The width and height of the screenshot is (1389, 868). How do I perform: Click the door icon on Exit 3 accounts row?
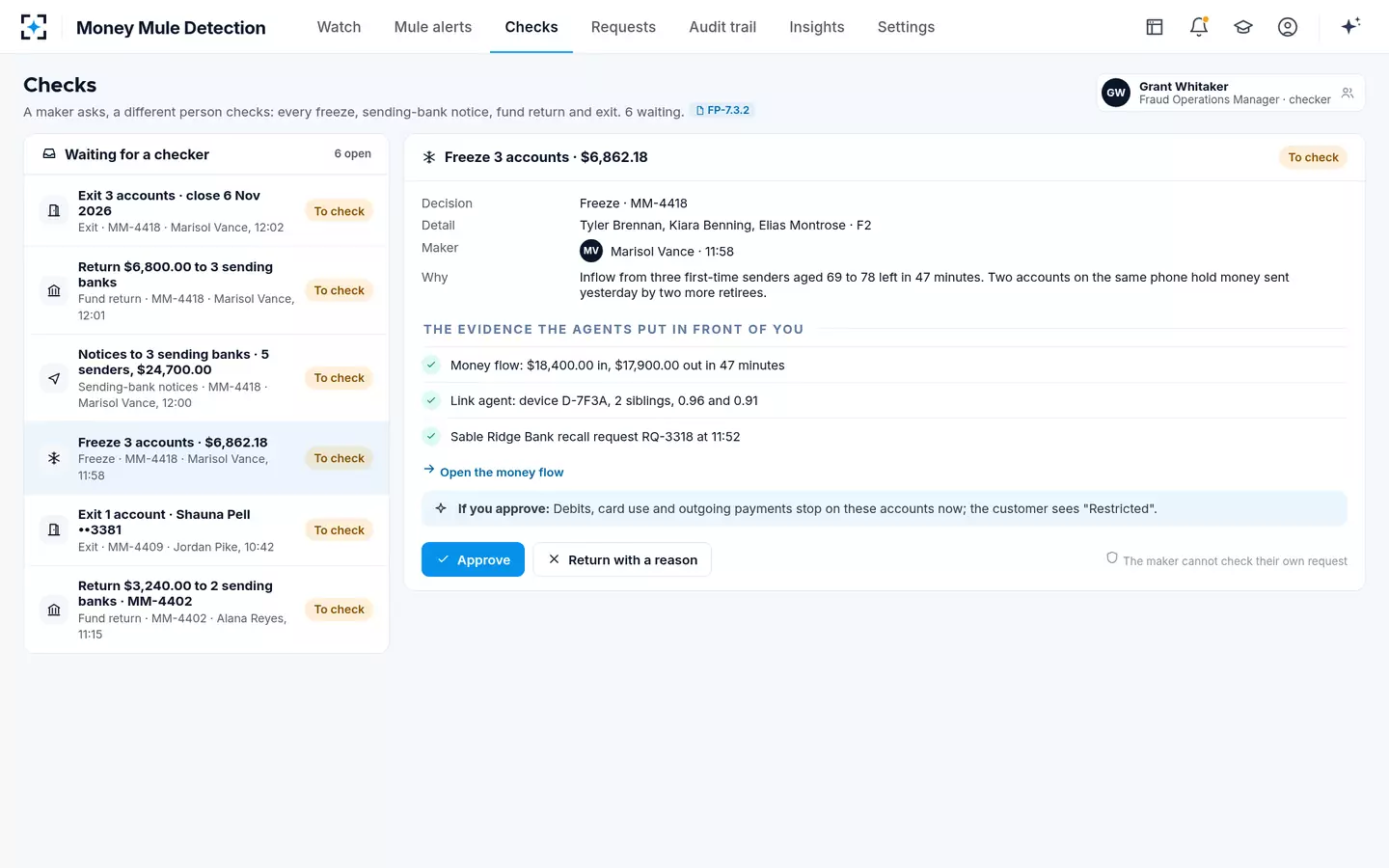point(54,210)
